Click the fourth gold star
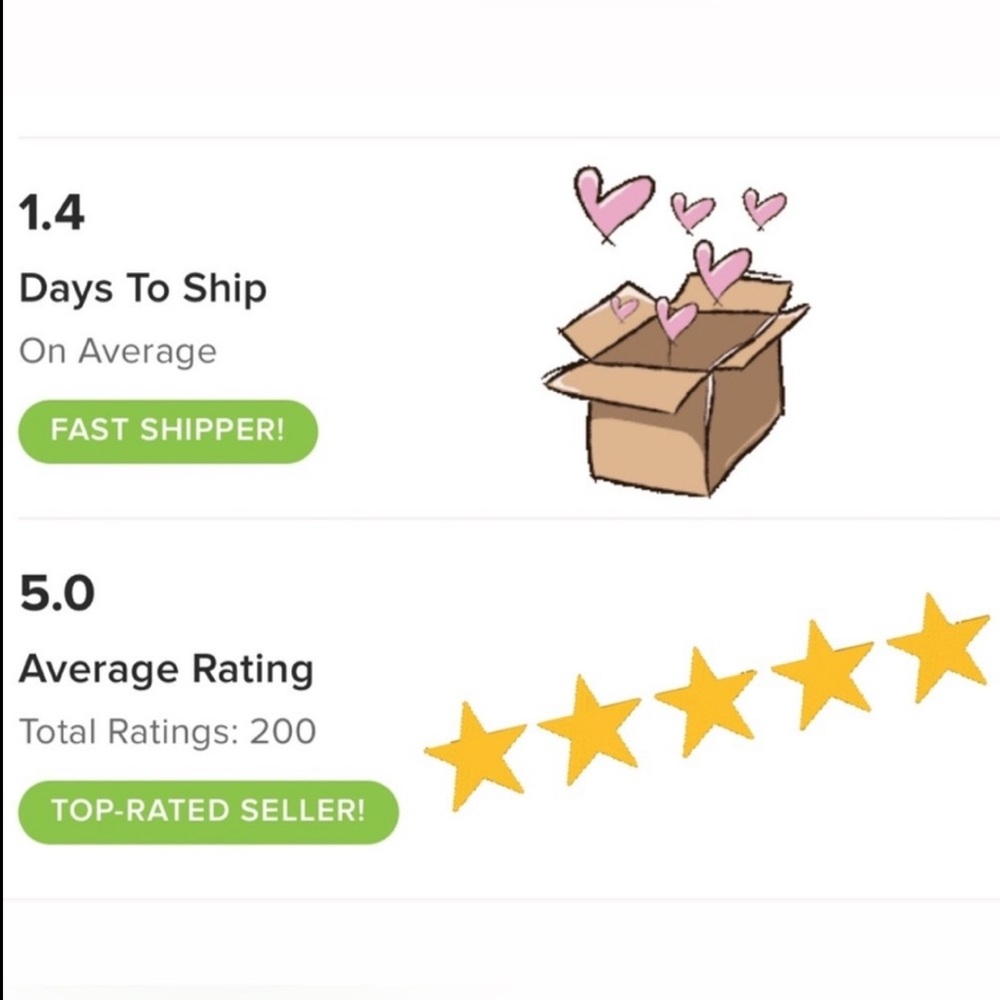This screenshot has width=1000, height=1000. [x=821, y=673]
